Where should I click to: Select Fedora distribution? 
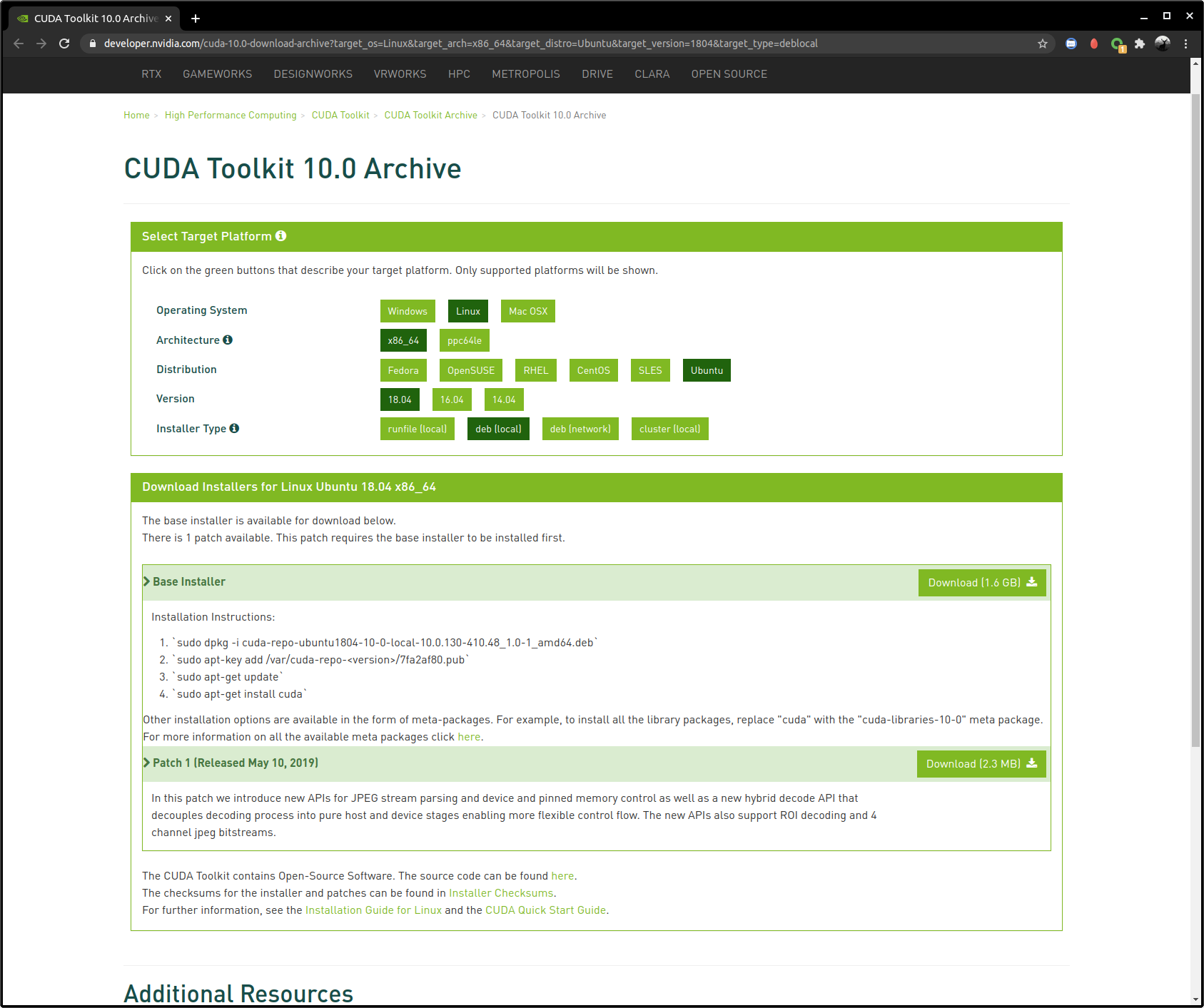403,370
